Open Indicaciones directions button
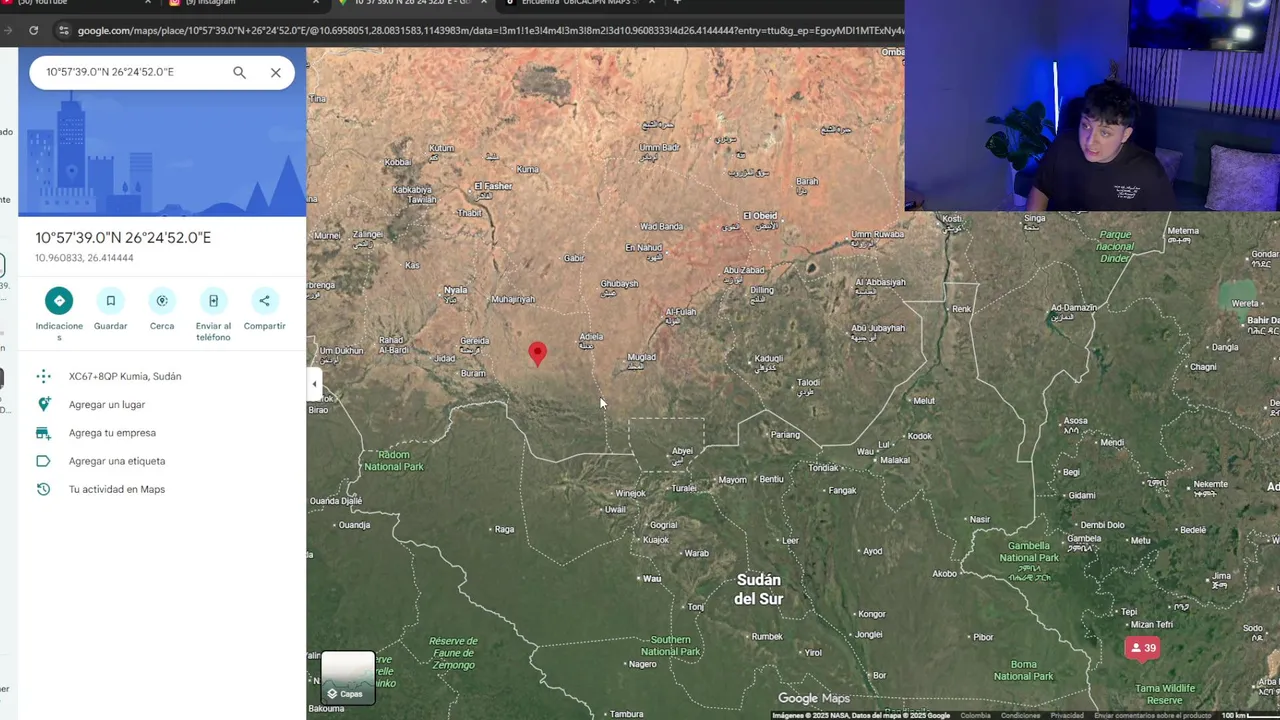The width and height of the screenshot is (1280, 720). (59, 301)
